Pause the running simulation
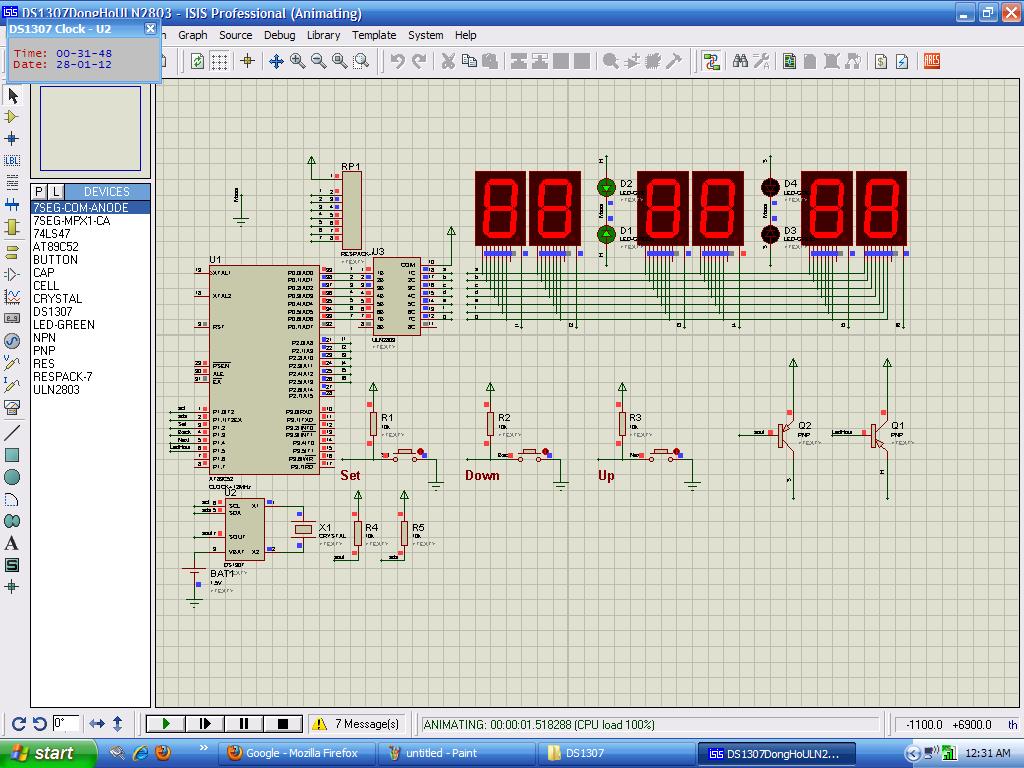Image resolution: width=1024 pixels, height=768 pixels. tap(243, 723)
